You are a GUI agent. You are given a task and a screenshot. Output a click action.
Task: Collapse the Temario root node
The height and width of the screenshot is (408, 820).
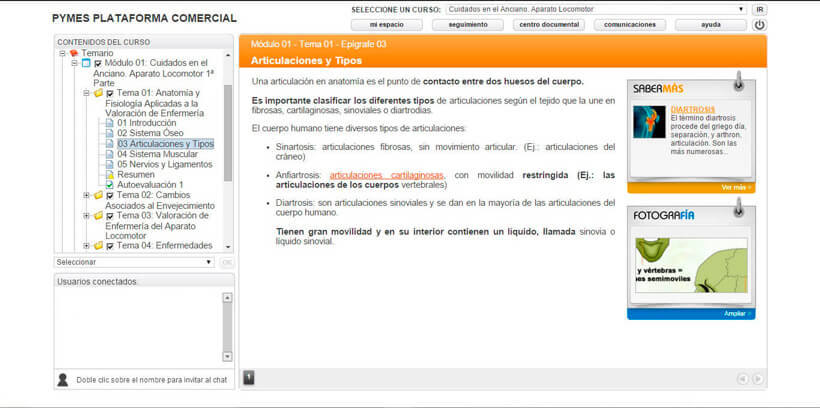pos(63,53)
